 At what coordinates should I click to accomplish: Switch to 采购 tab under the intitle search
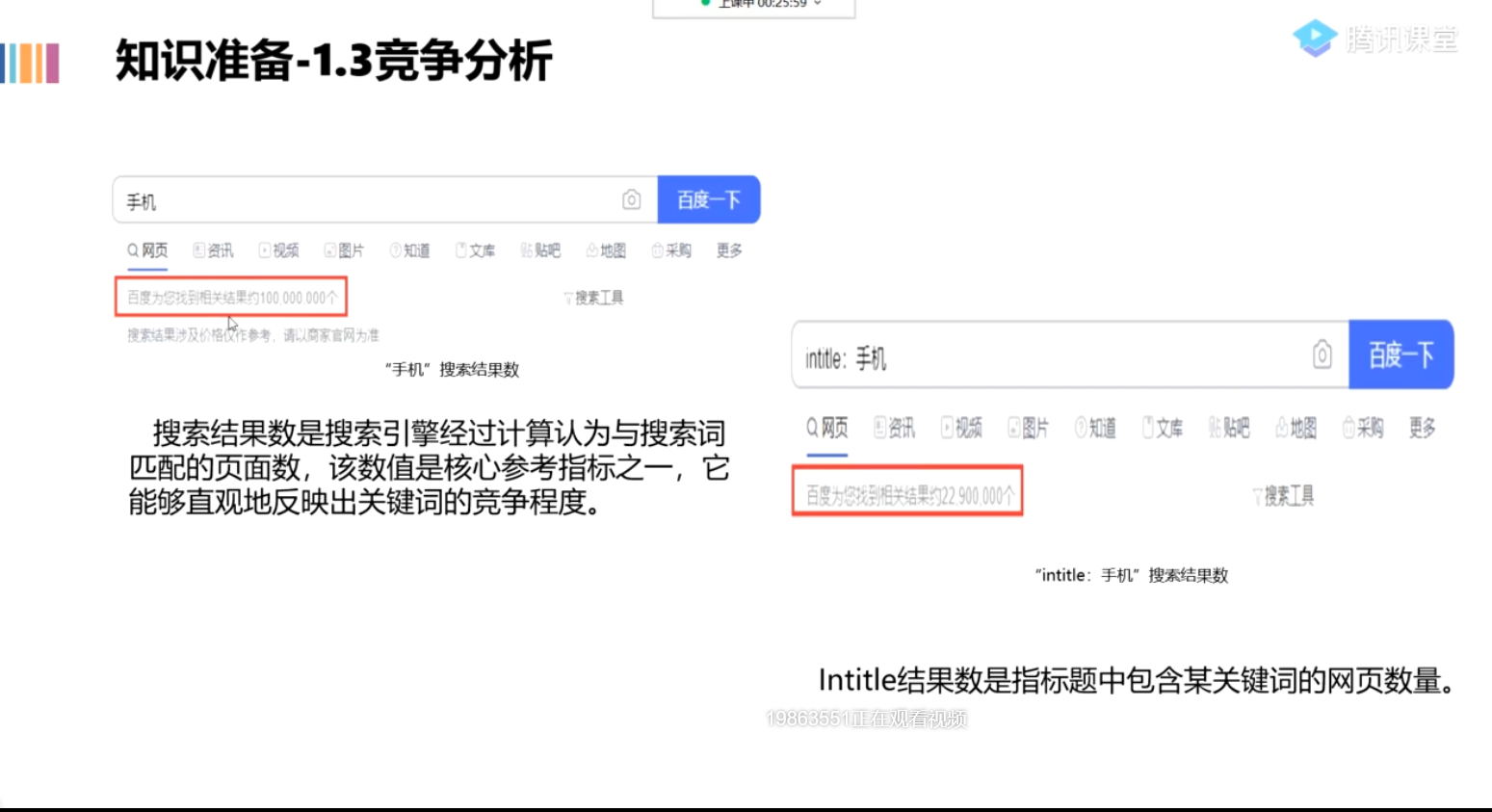point(1364,428)
